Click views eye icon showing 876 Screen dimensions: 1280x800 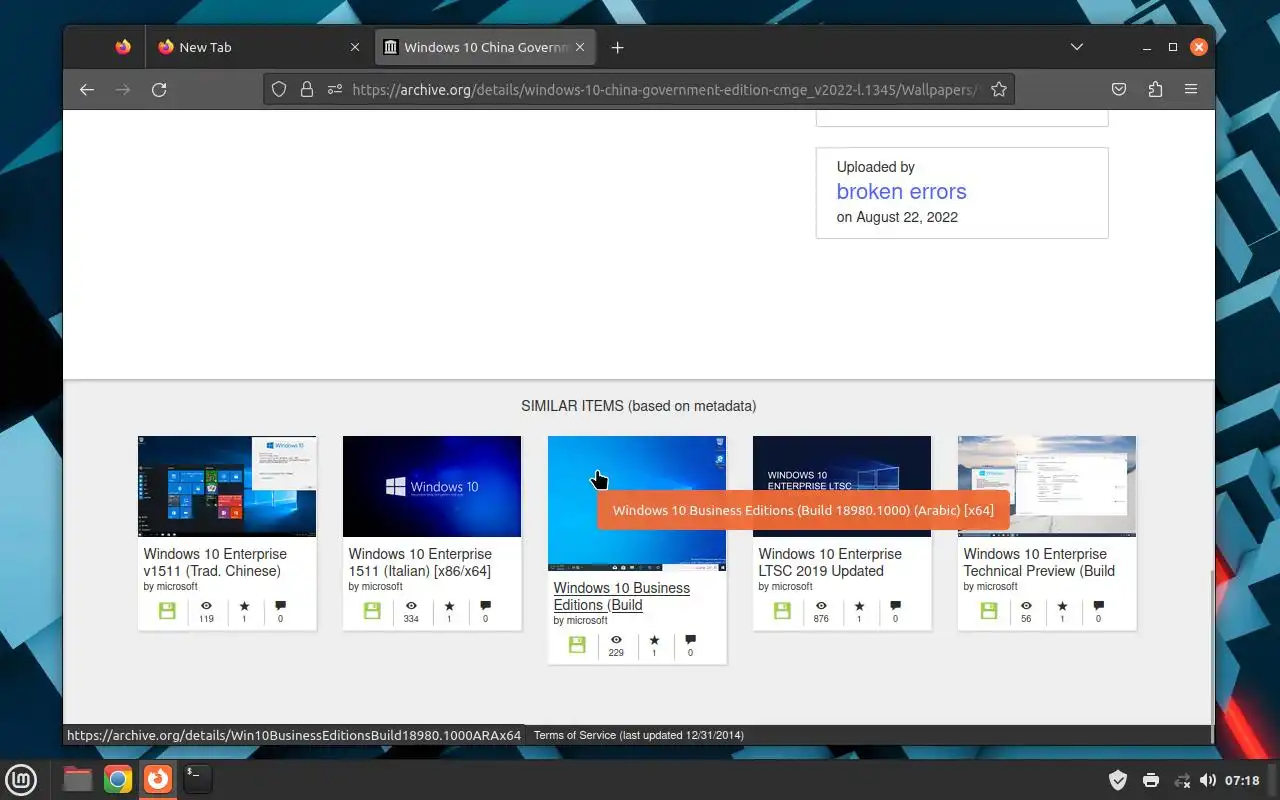tap(821, 606)
